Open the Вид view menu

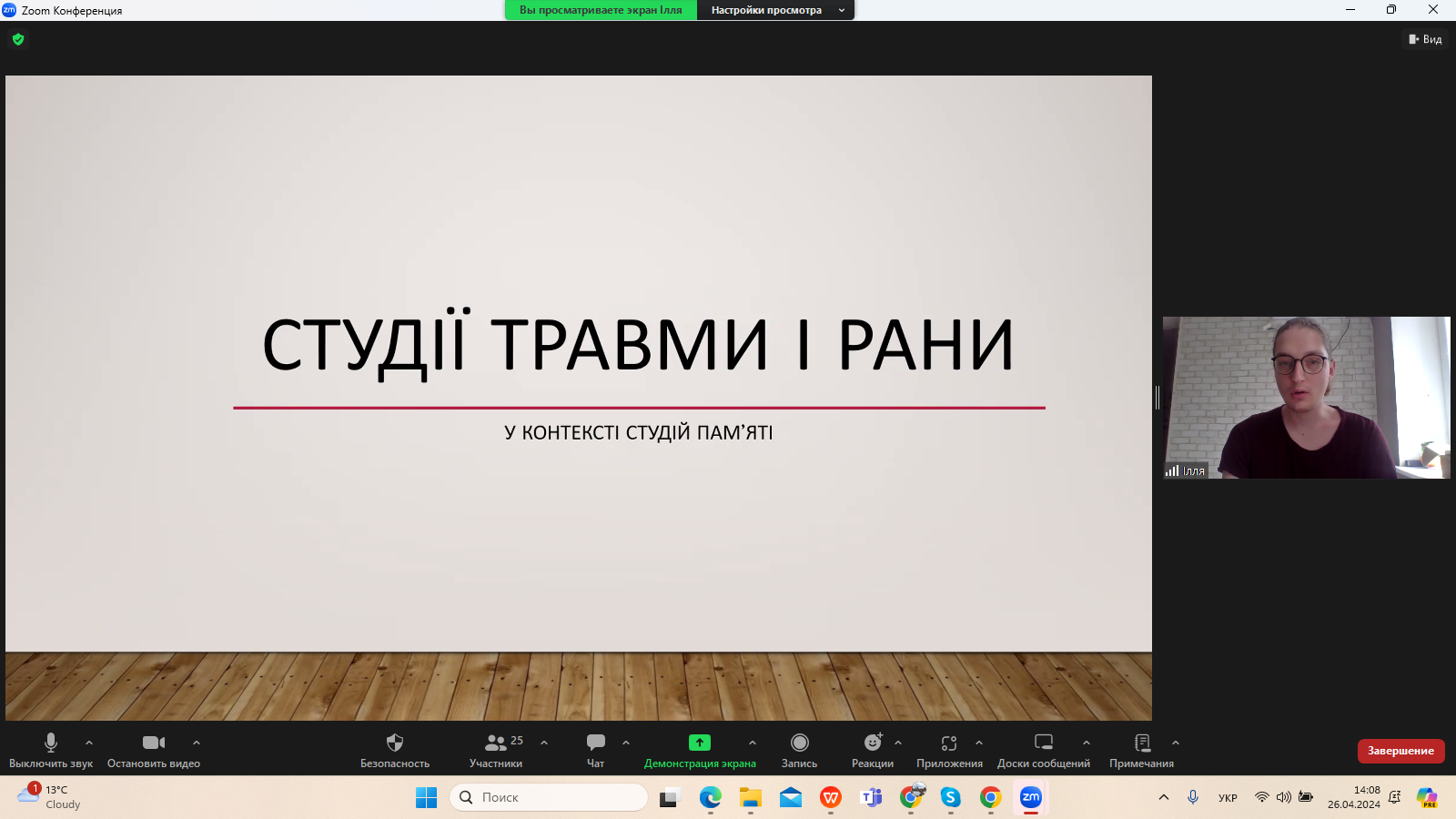pyautogui.click(x=1425, y=39)
